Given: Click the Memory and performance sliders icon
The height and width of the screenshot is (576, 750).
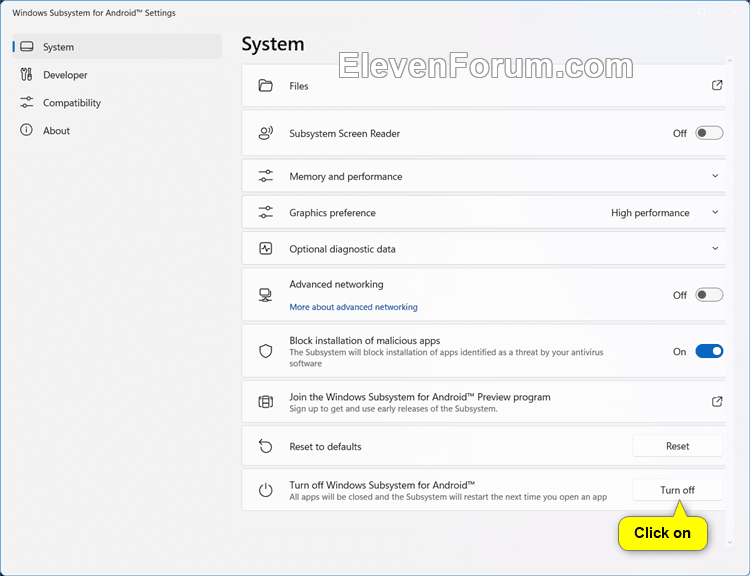Looking at the screenshot, I should click(265, 176).
